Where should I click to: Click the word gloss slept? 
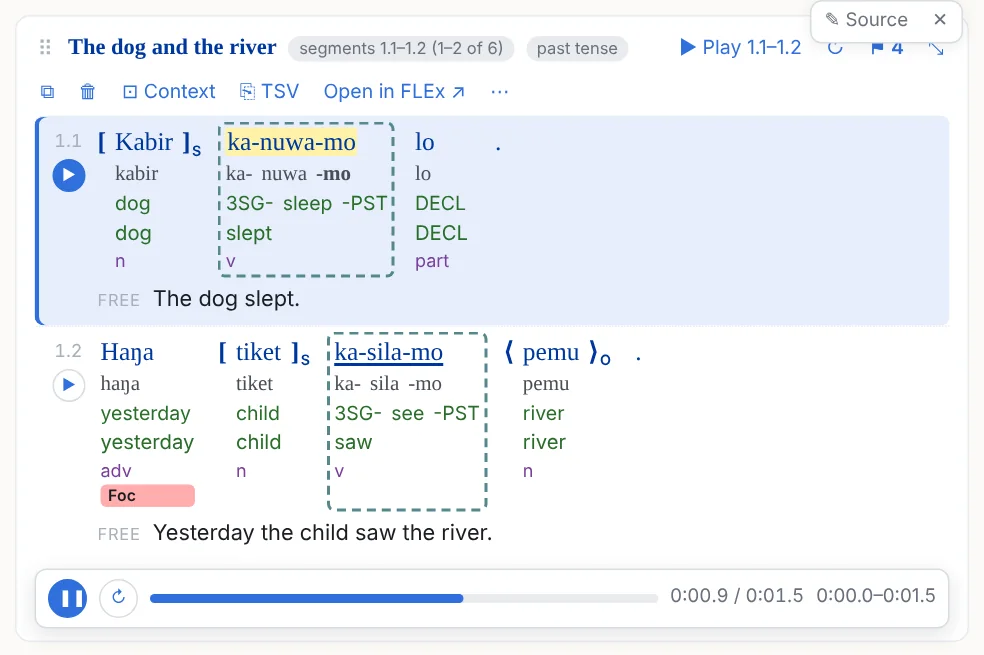pyautogui.click(x=249, y=233)
